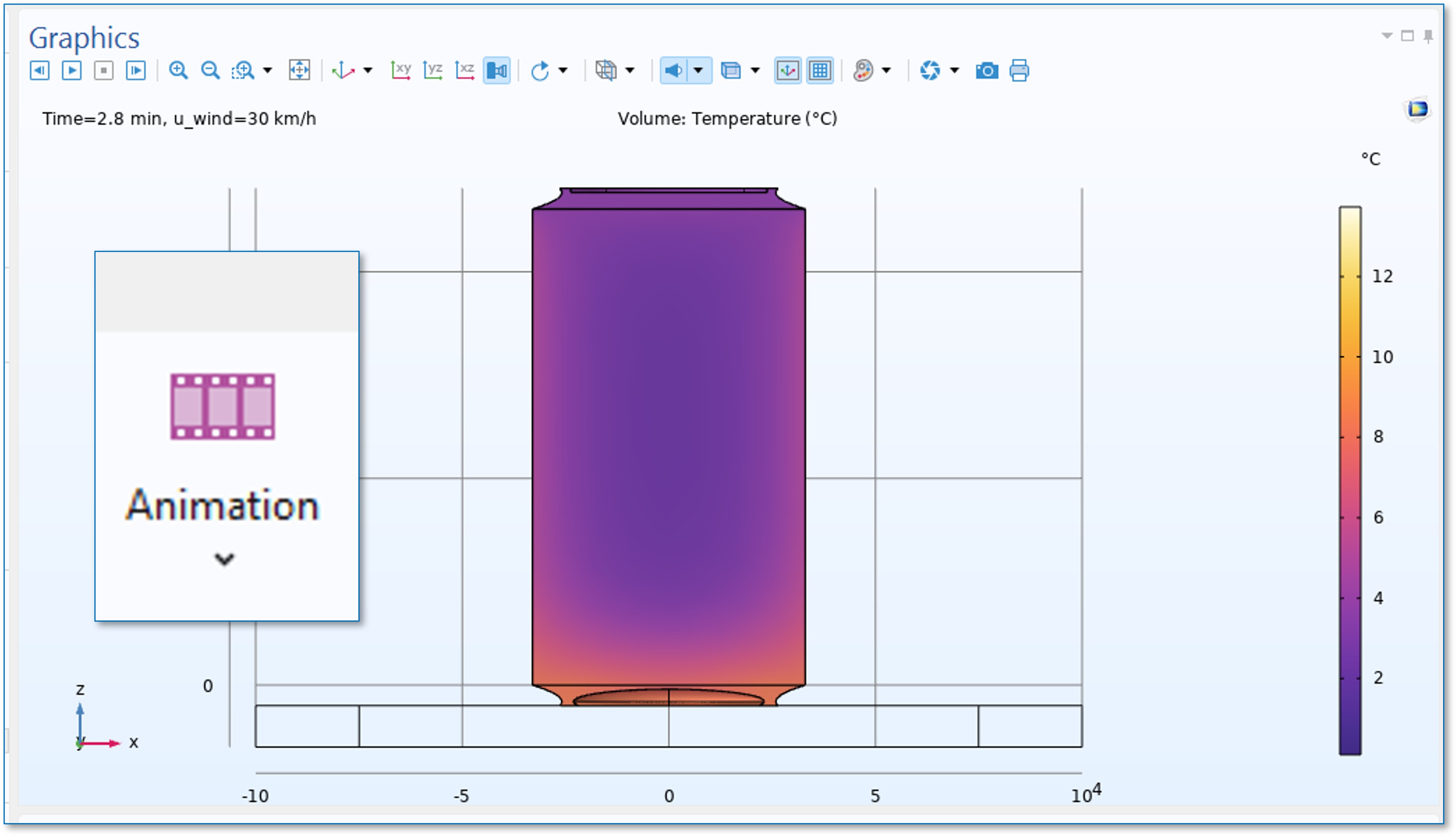Click the Zoom Extents icon

pos(299,71)
